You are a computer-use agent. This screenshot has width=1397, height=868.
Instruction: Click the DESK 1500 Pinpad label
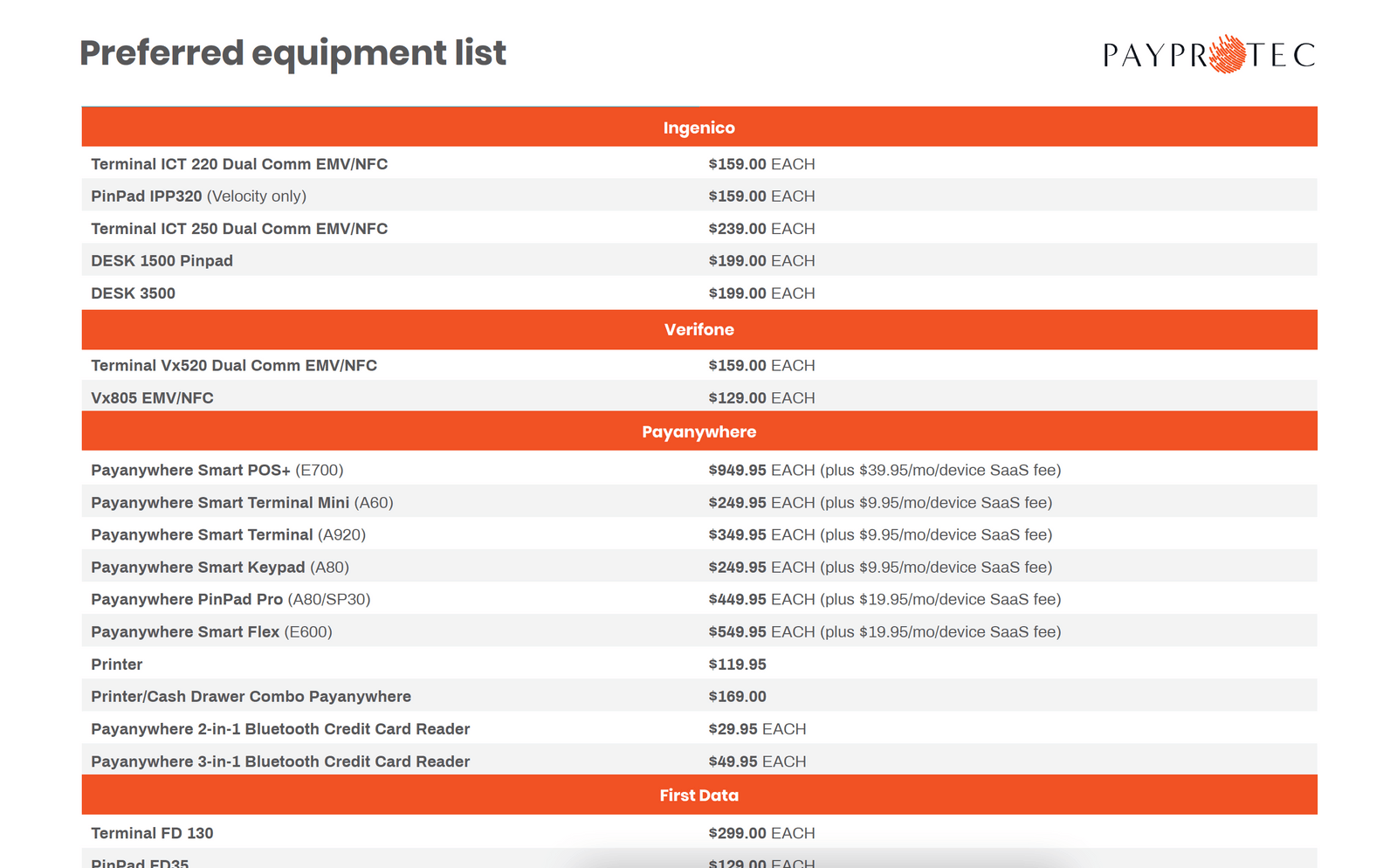click(162, 260)
